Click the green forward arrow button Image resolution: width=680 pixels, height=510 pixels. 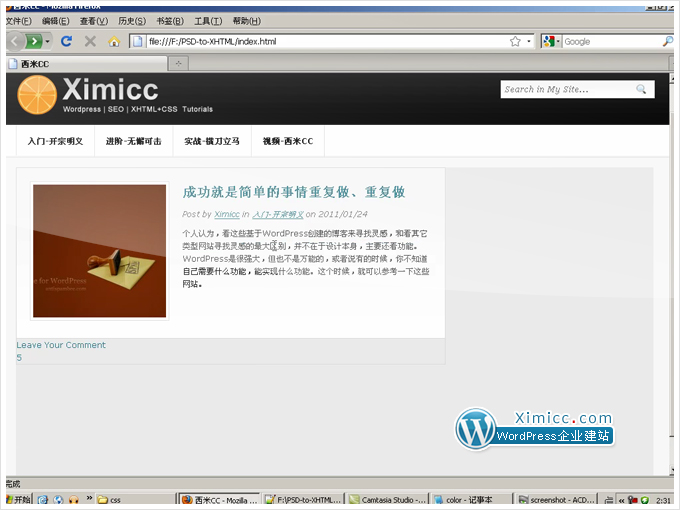[34, 42]
